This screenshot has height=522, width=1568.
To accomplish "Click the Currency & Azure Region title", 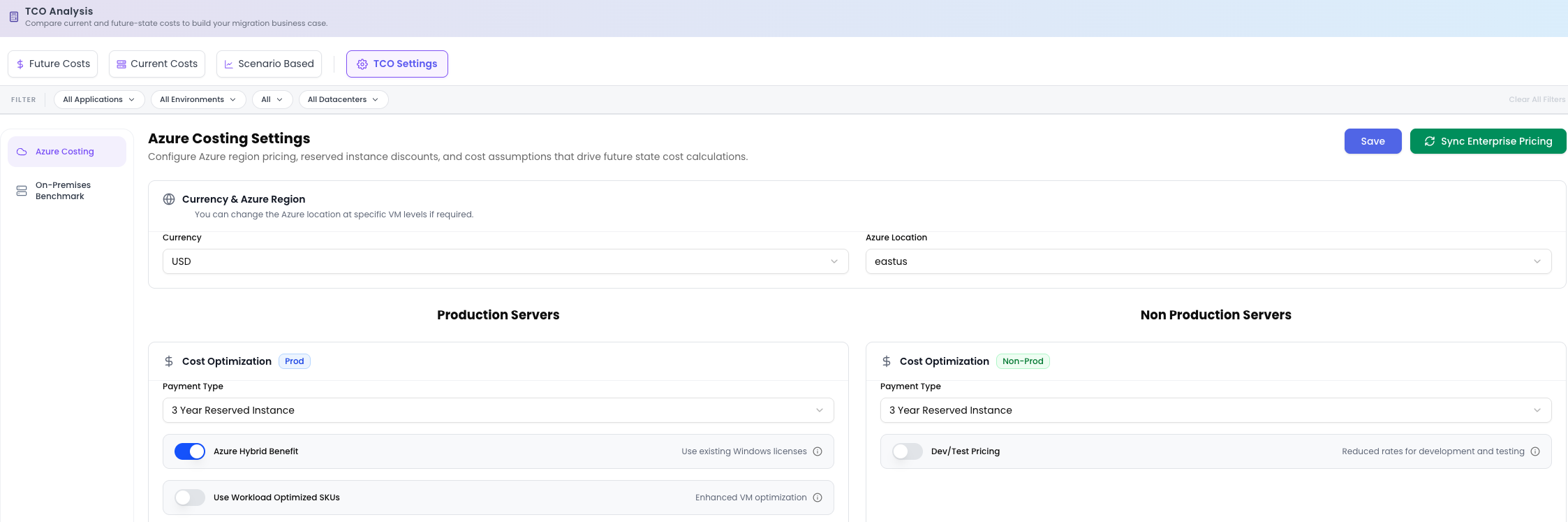I will click(244, 199).
